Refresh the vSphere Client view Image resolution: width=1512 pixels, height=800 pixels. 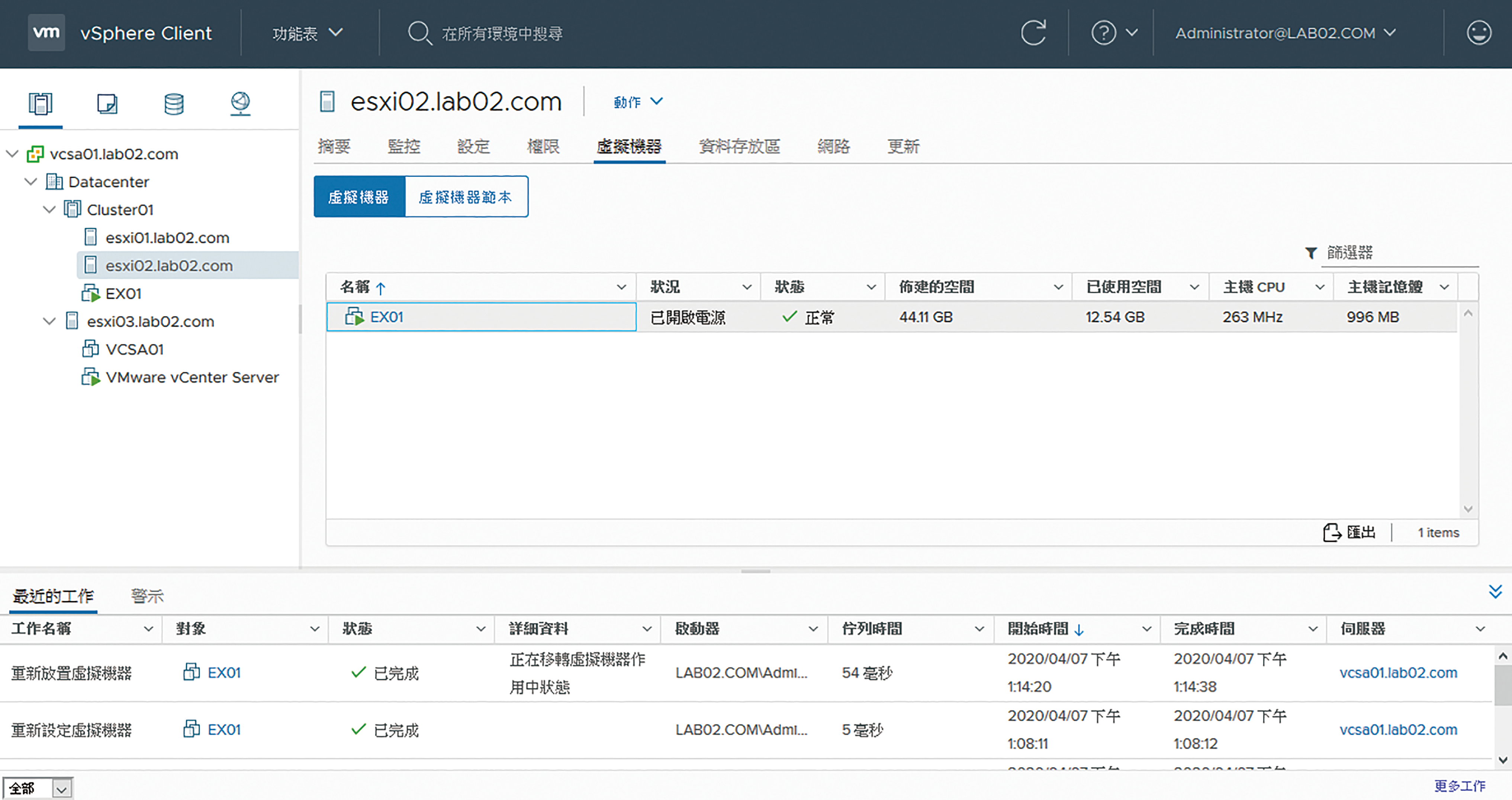(1034, 32)
